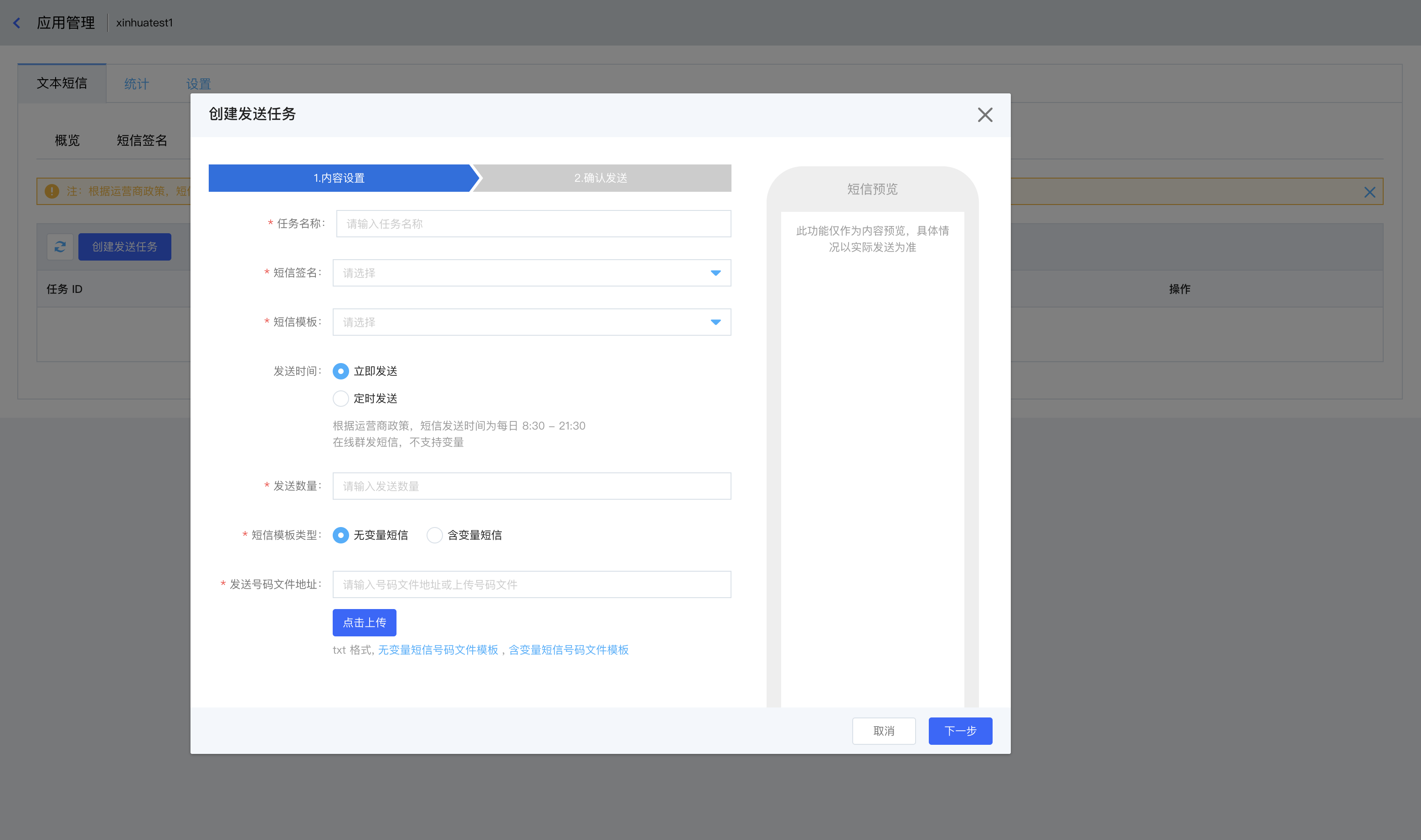Click the warning icon in the notice banner
The height and width of the screenshot is (840, 1421).
pyautogui.click(x=52, y=191)
